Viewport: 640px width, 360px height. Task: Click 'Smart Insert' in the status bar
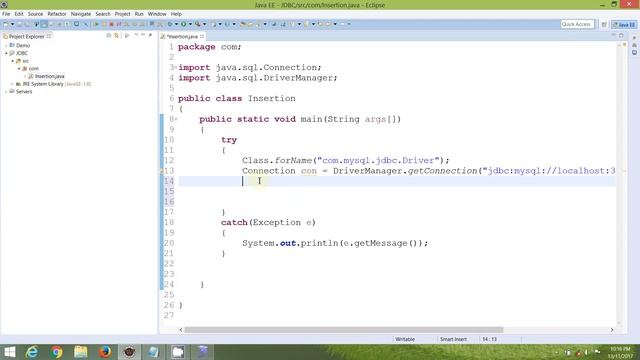point(453,339)
